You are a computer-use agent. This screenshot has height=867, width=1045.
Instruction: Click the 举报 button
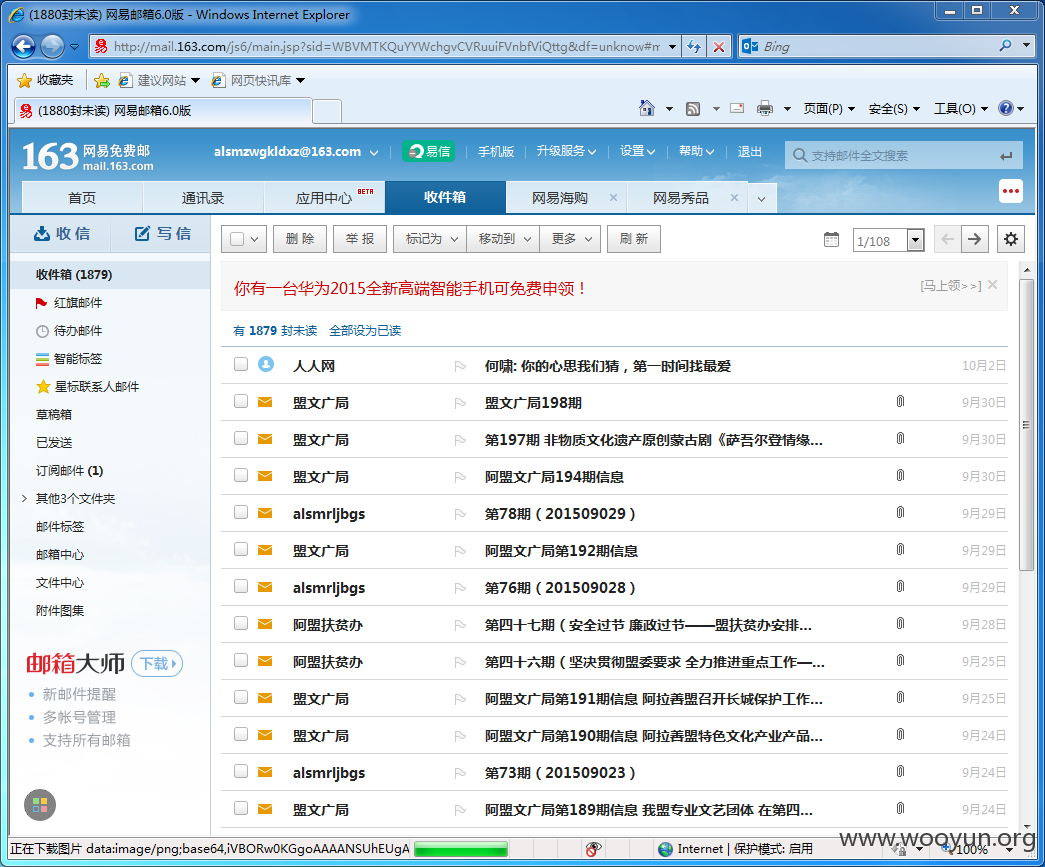[360, 239]
